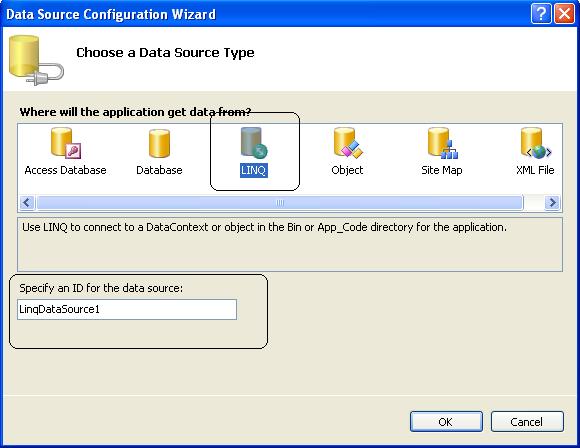Open the Help question mark button

(541, 14)
